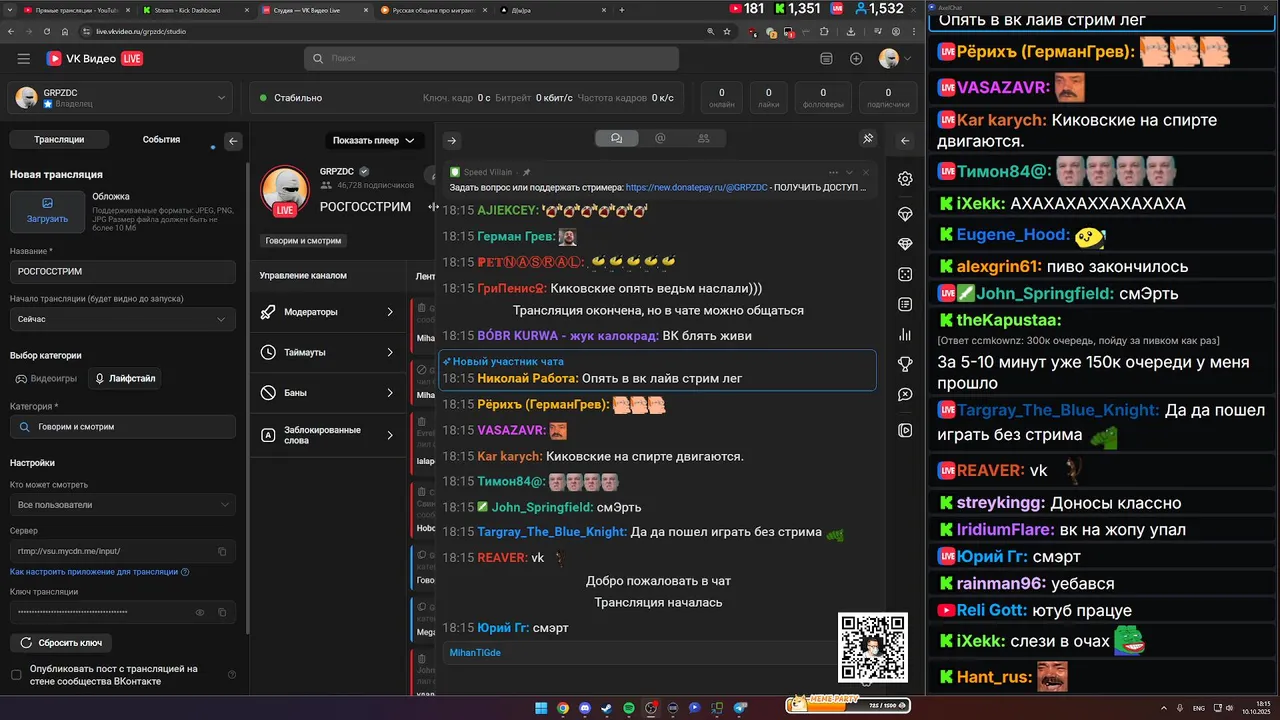Select the chat messages tab icon

(616, 139)
